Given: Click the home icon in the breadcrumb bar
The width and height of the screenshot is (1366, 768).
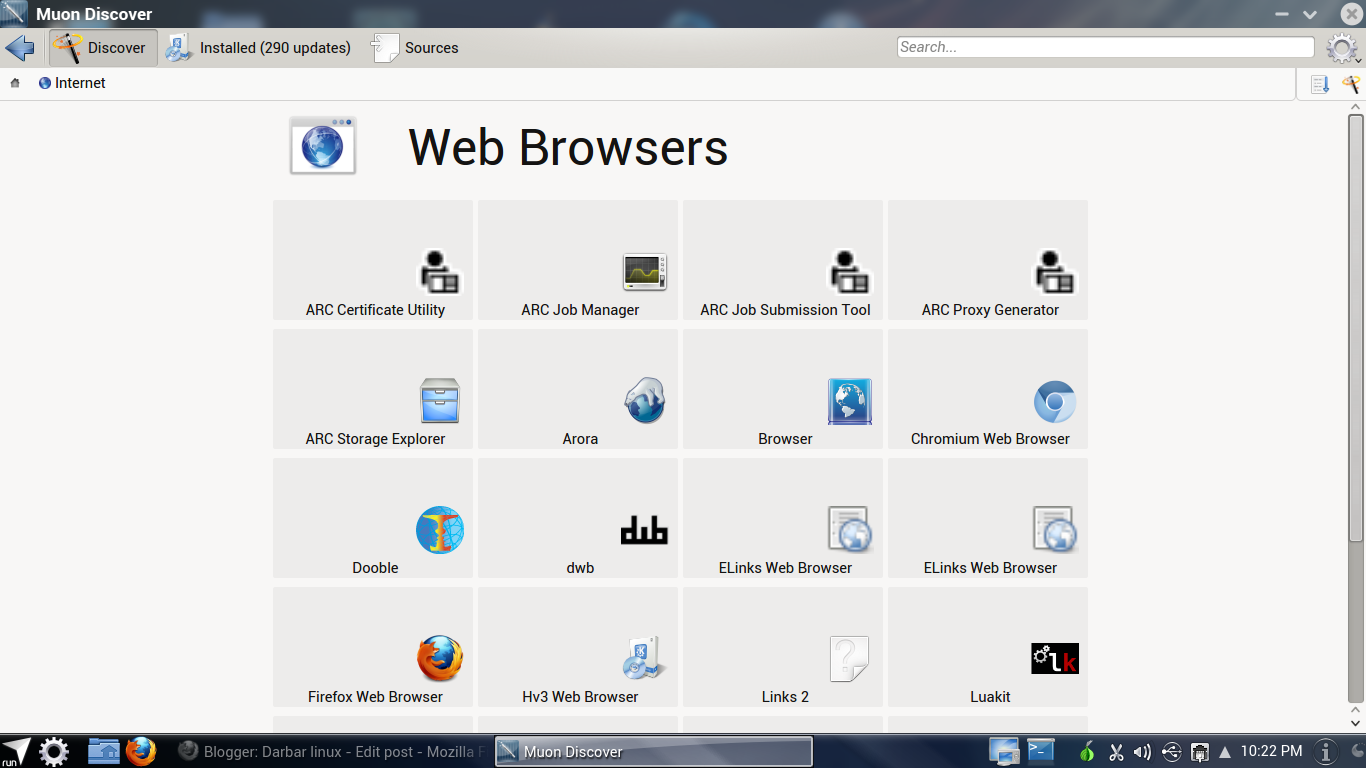Looking at the screenshot, I should 14,83.
